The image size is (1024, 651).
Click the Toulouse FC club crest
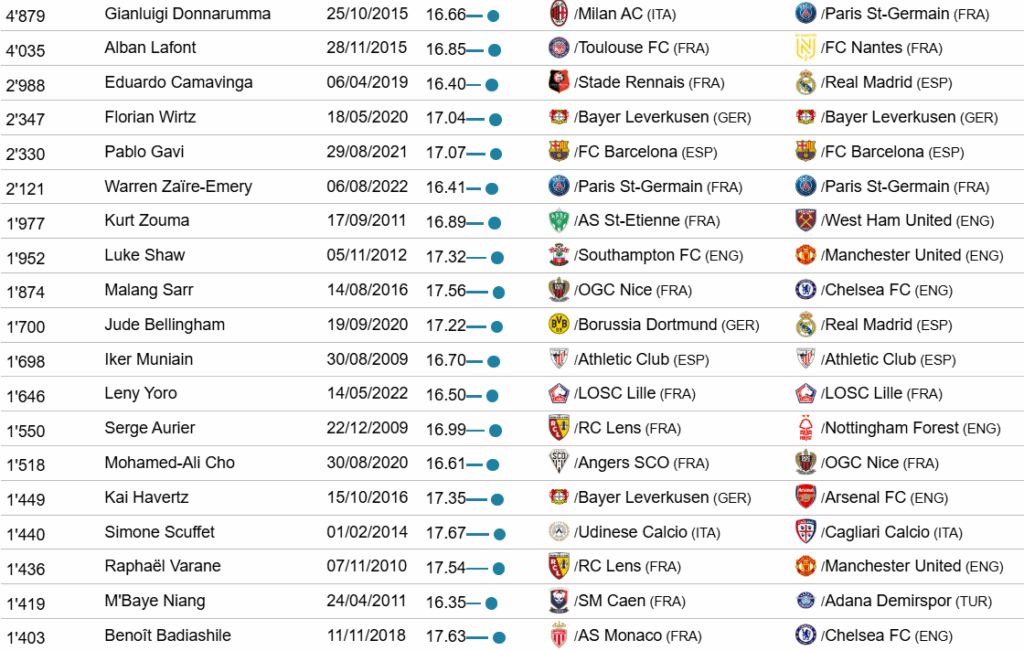click(x=559, y=48)
